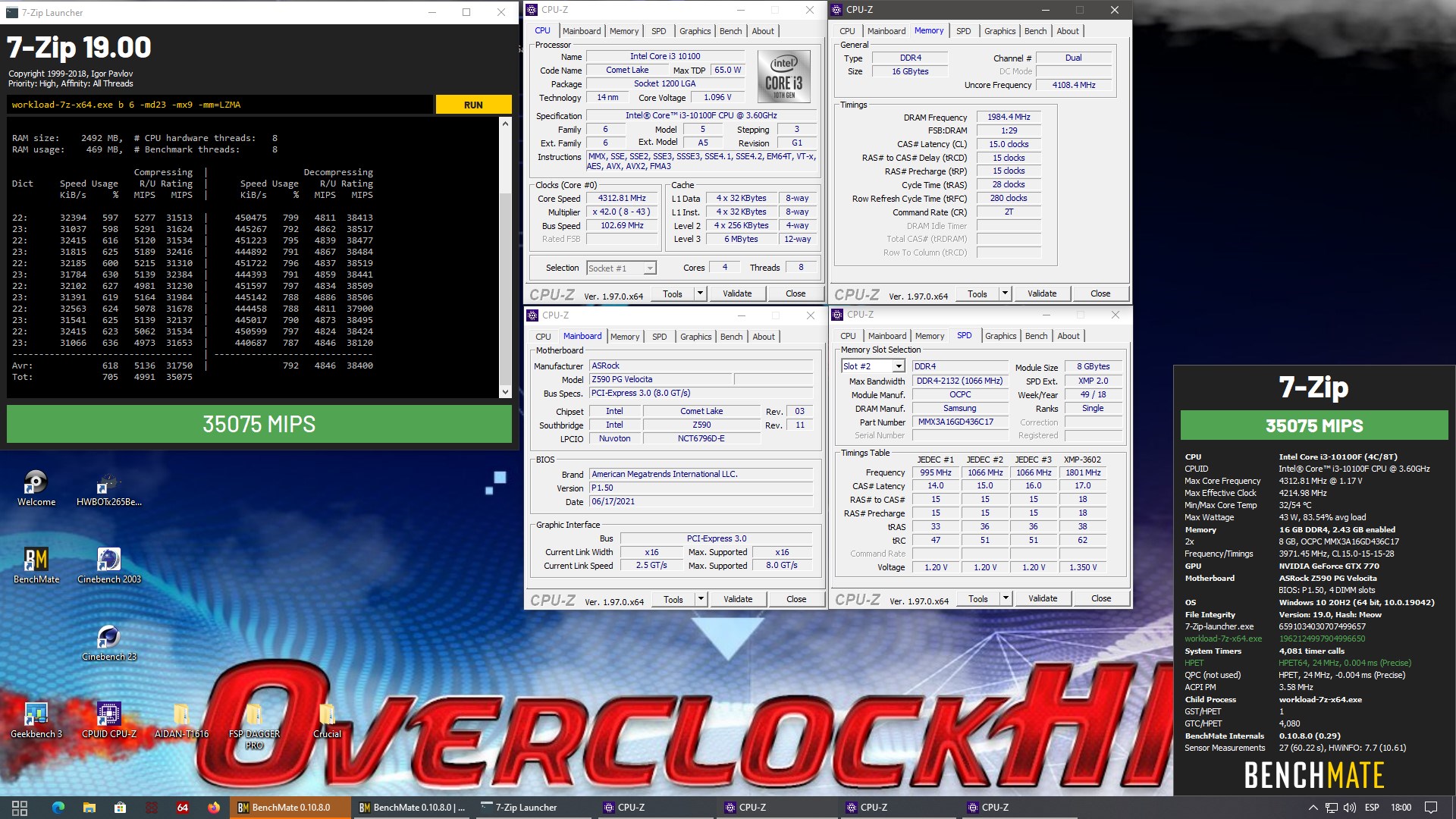The width and height of the screenshot is (1456, 819).
Task: Click the Z590 PG Velocita model field
Action: 660,380
